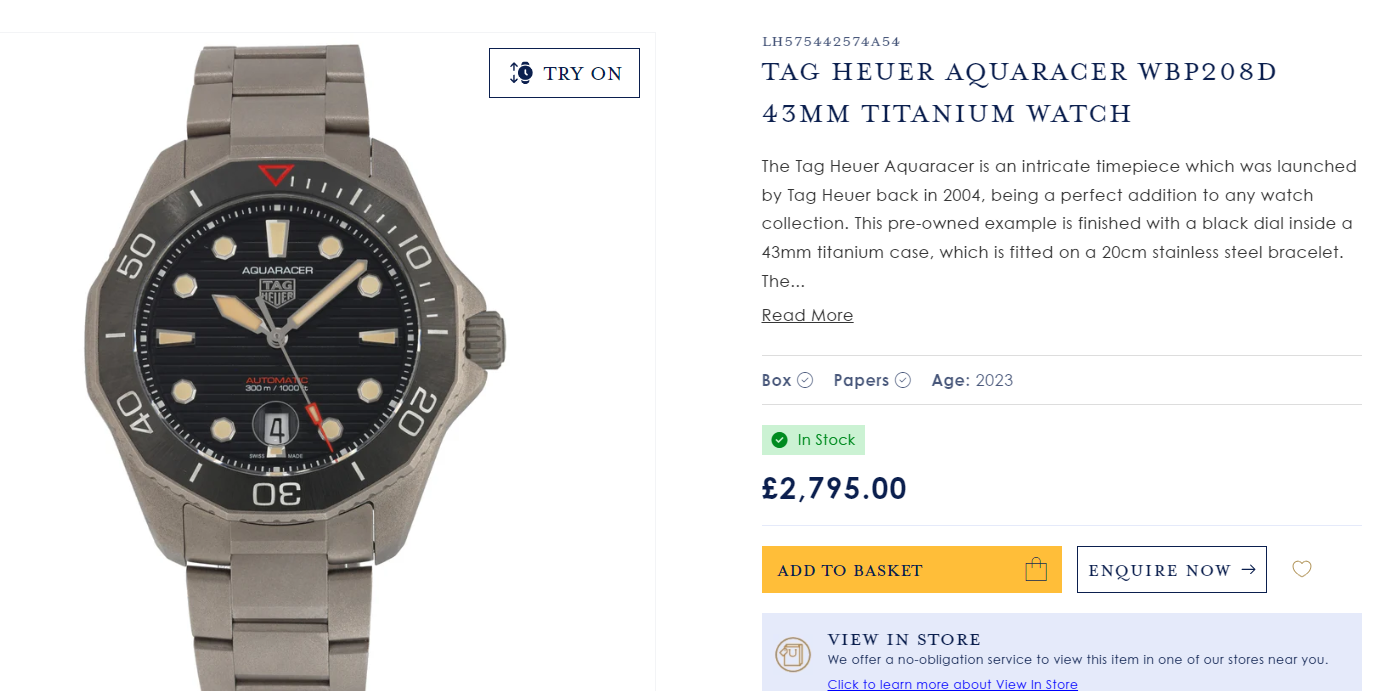Click the £2,795.00 price
This screenshot has width=1400, height=691.
(x=834, y=488)
